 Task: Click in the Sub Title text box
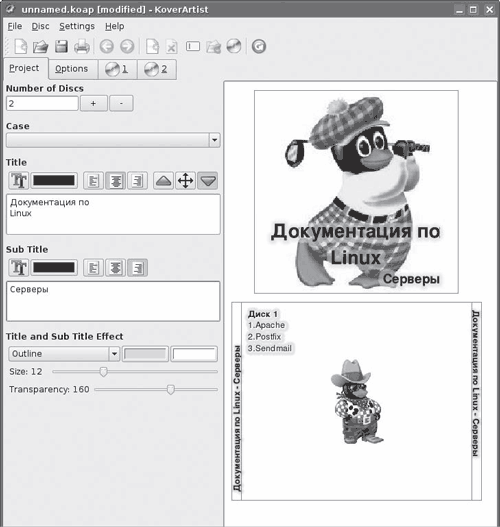point(113,301)
